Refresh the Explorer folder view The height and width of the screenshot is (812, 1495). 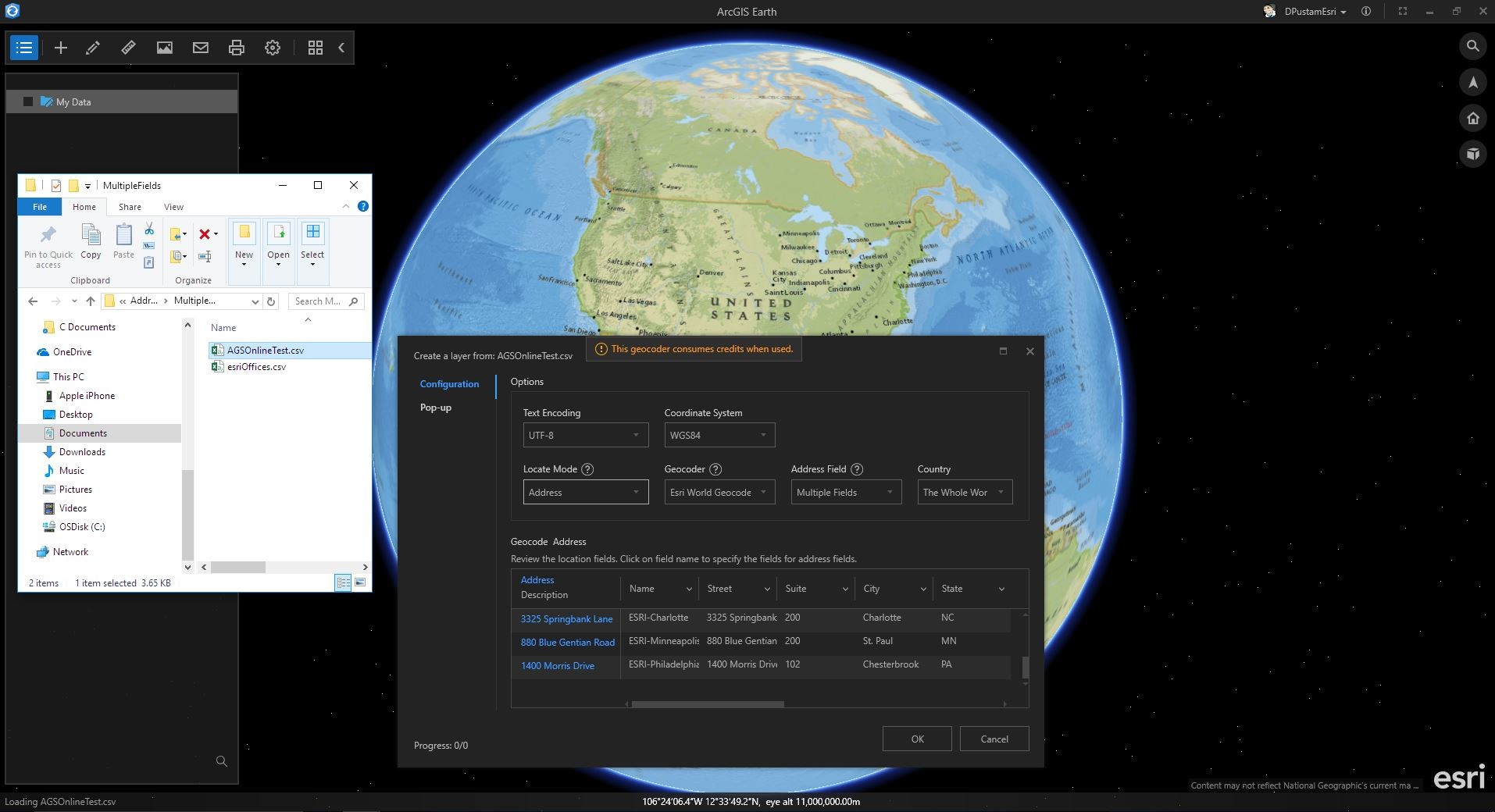click(271, 301)
